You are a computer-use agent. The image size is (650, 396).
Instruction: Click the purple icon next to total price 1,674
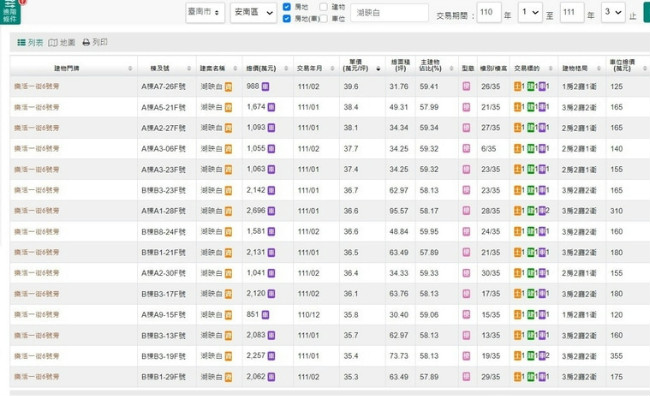[271, 107]
